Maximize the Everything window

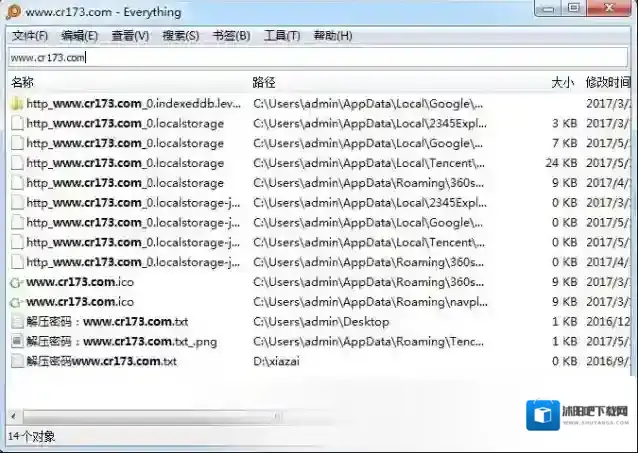click(574, 8)
